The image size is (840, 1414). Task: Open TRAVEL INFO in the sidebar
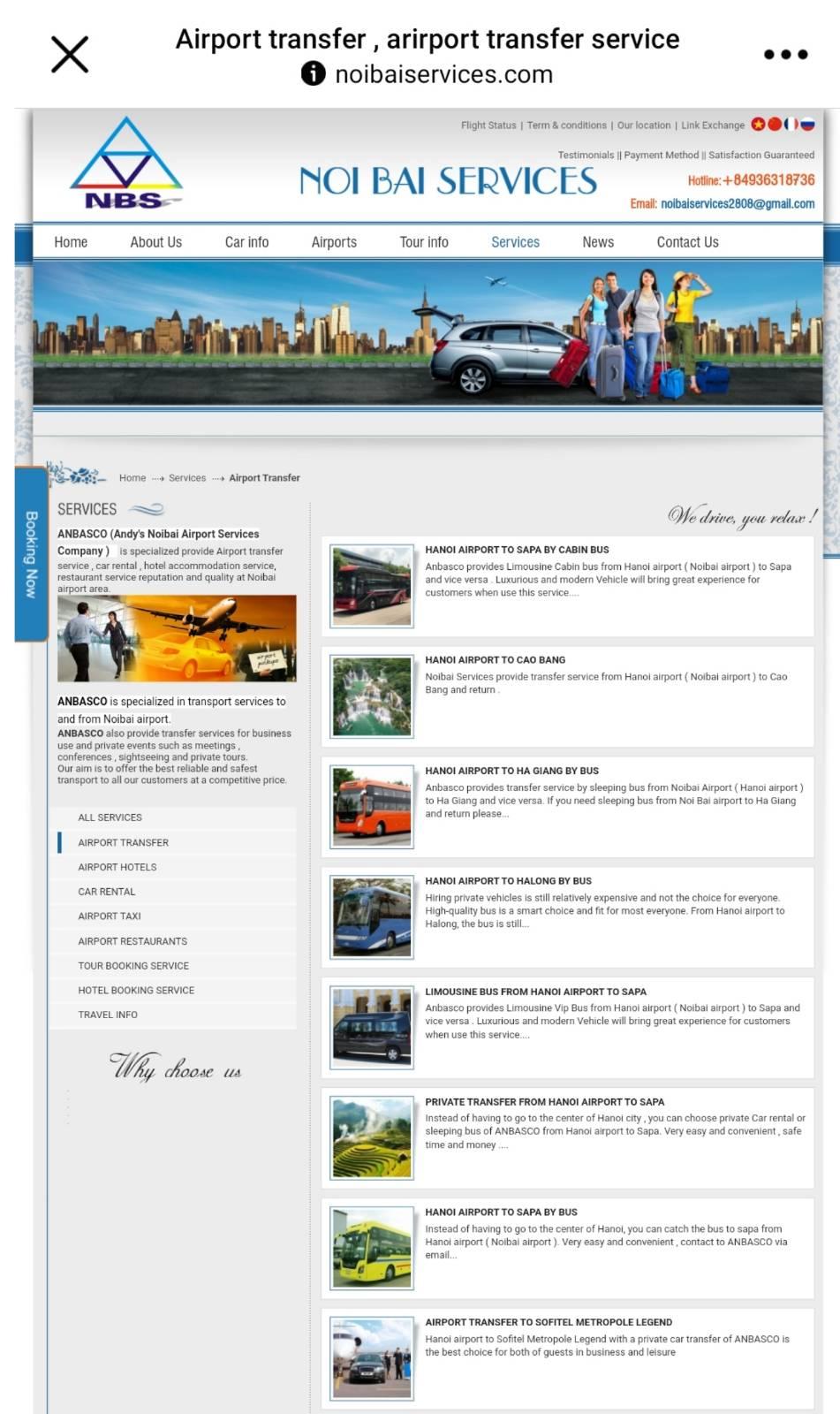pos(173,1015)
